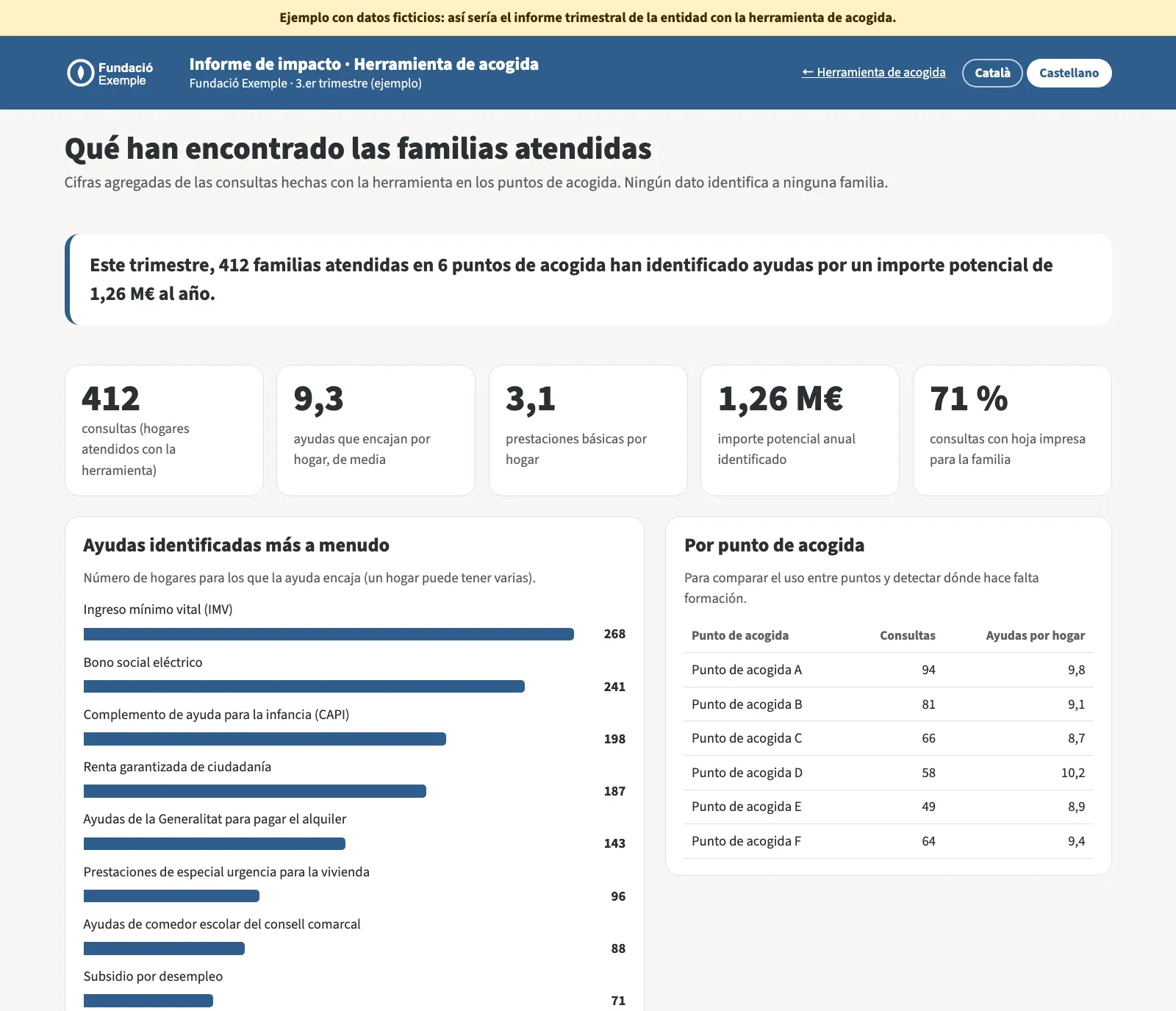Select the Renta garantizada de ciudadanía label

click(177, 767)
